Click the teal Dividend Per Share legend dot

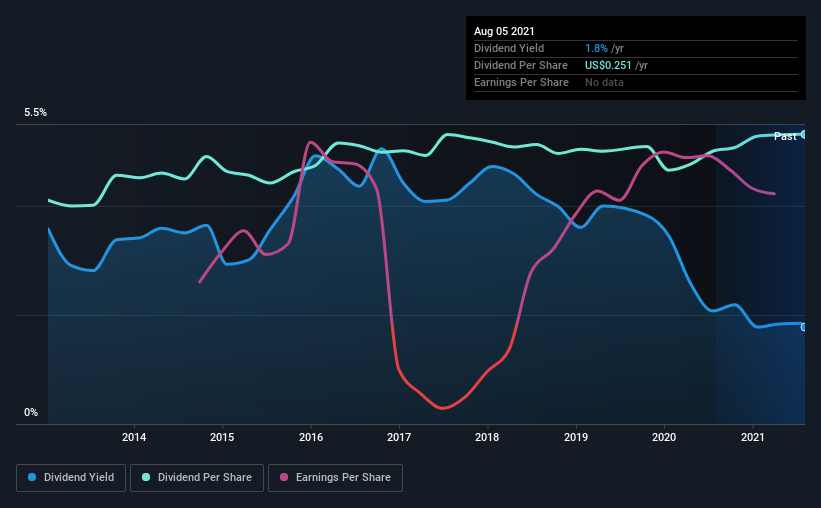point(146,477)
